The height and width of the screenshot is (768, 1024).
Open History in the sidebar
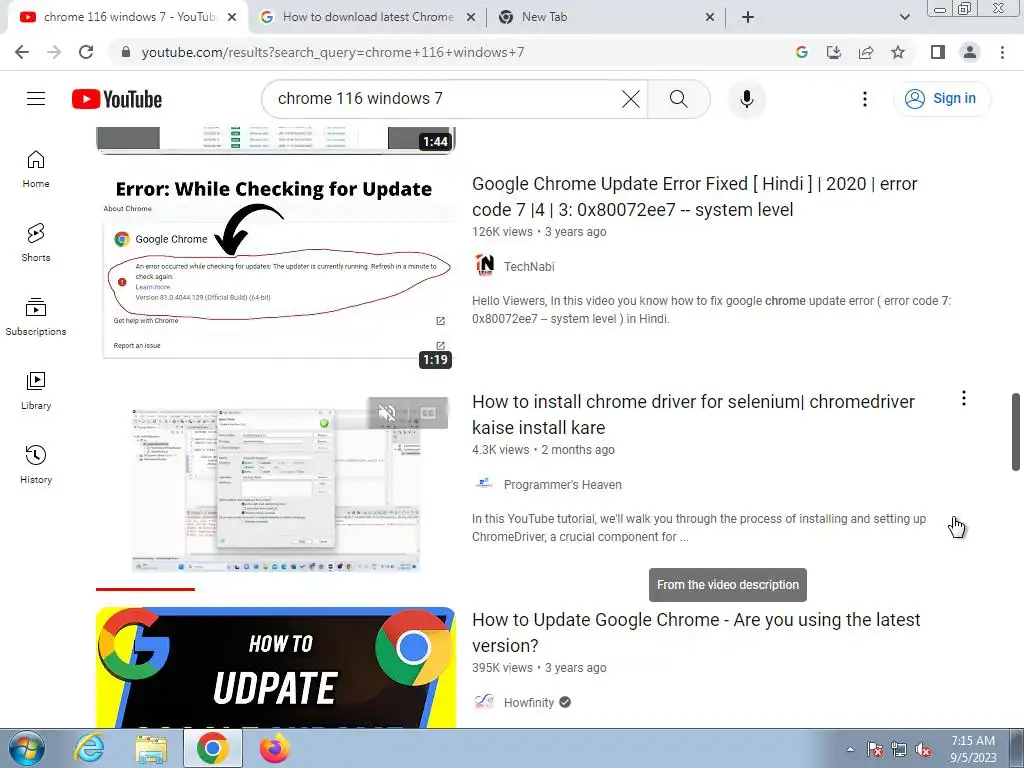(x=36, y=464)
